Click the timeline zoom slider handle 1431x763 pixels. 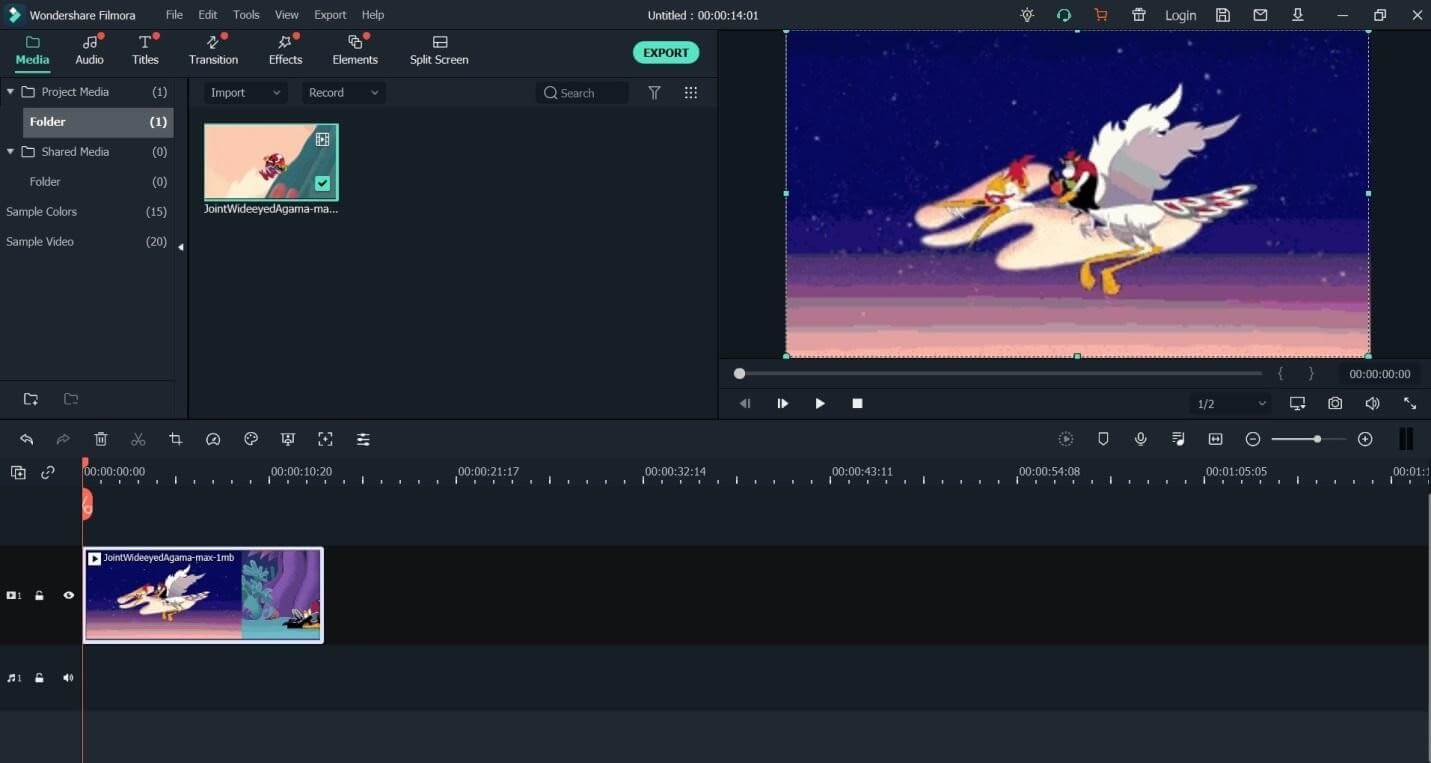[1317, 439]
